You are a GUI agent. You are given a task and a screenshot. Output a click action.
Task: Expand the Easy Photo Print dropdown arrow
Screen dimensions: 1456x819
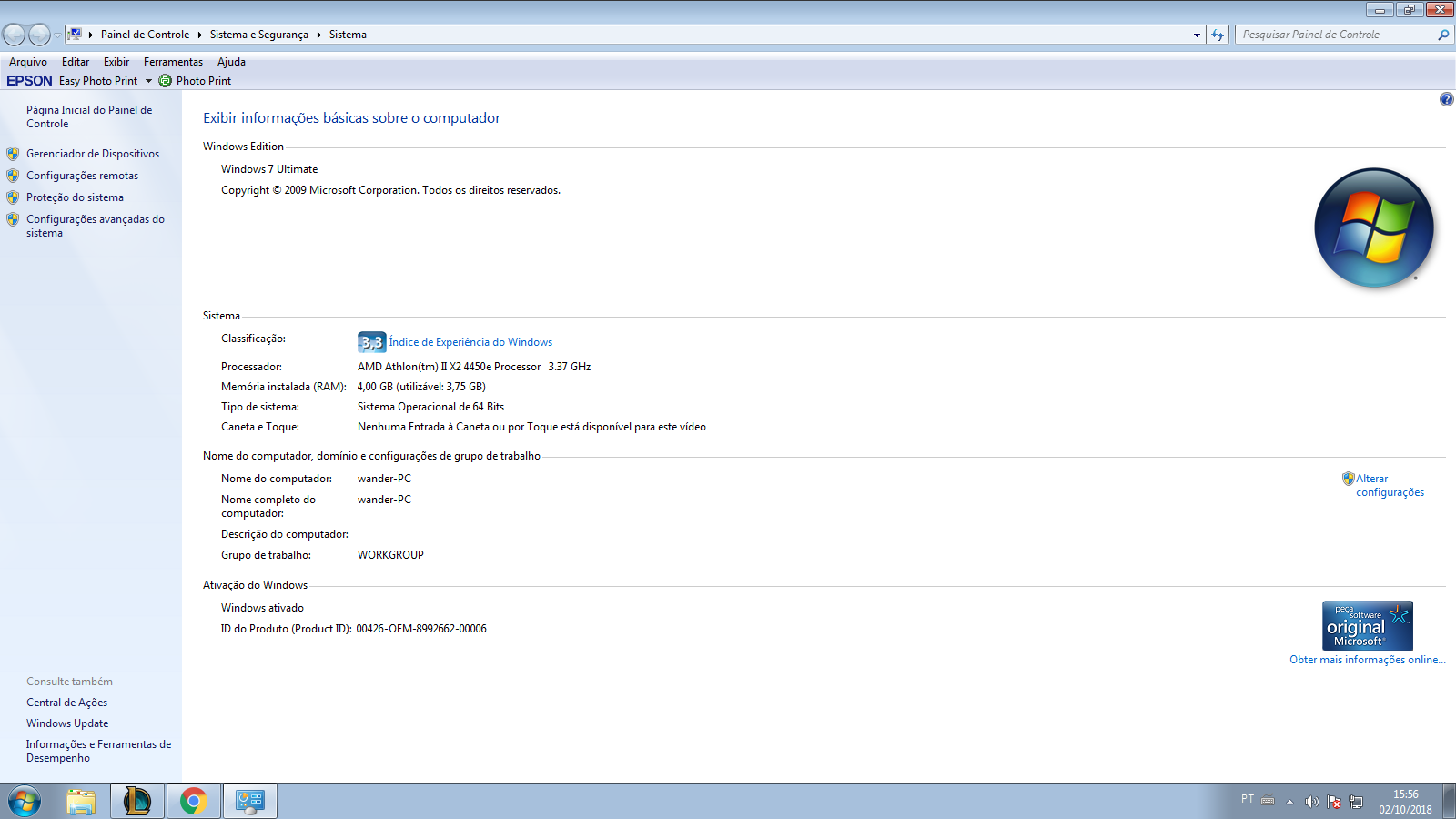(148, 81)
